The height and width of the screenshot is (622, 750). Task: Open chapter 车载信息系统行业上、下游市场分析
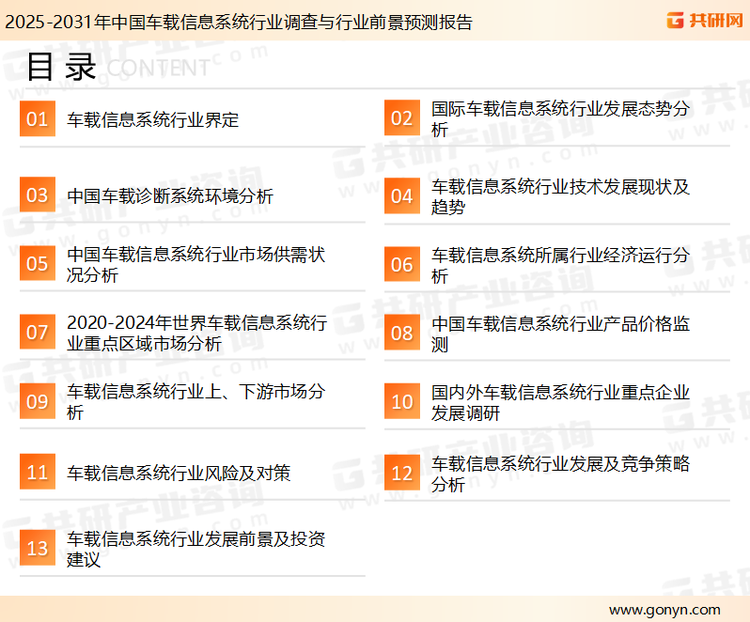196,401
